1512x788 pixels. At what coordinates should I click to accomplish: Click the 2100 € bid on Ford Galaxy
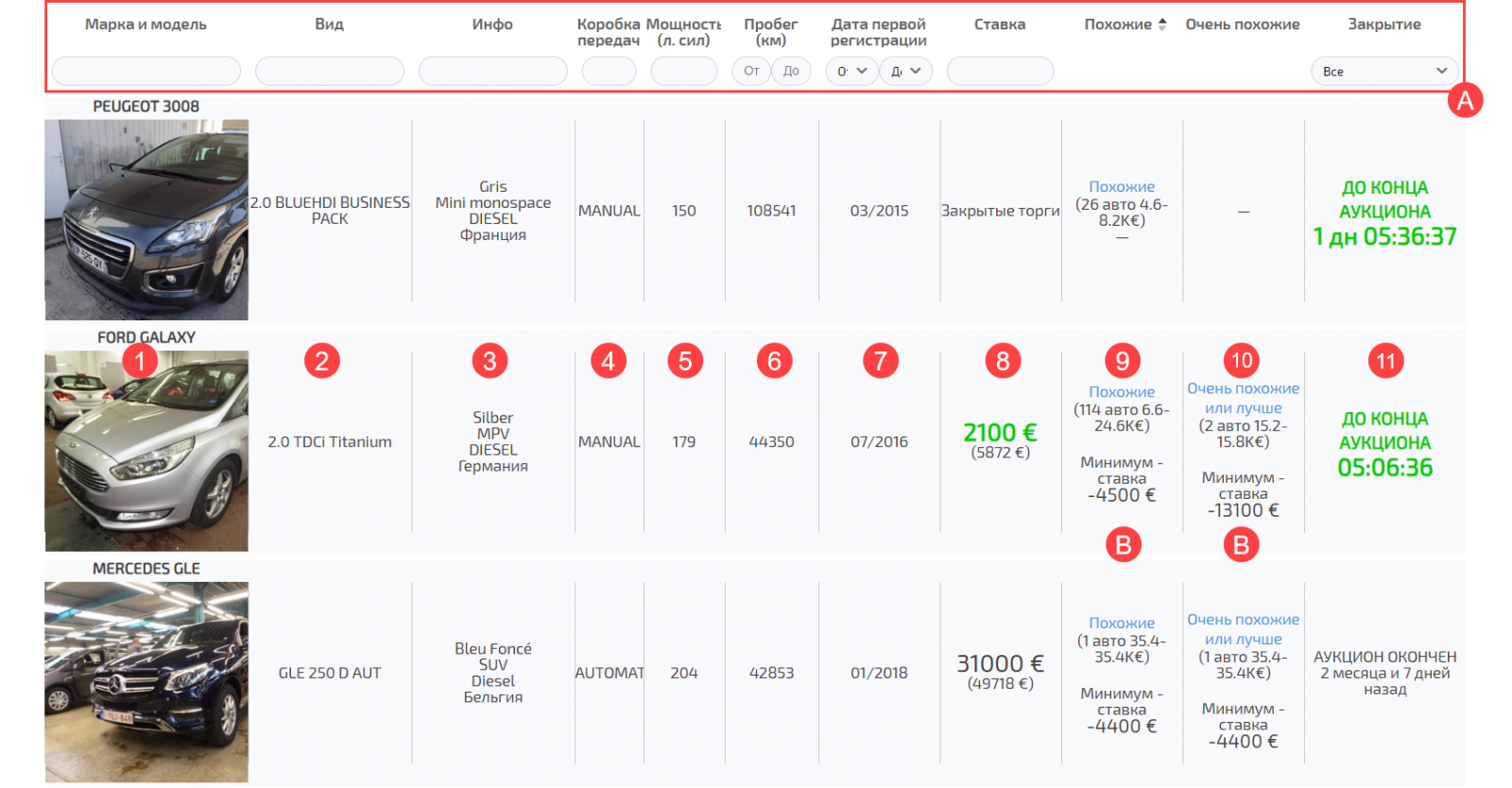click(1000, 433)
